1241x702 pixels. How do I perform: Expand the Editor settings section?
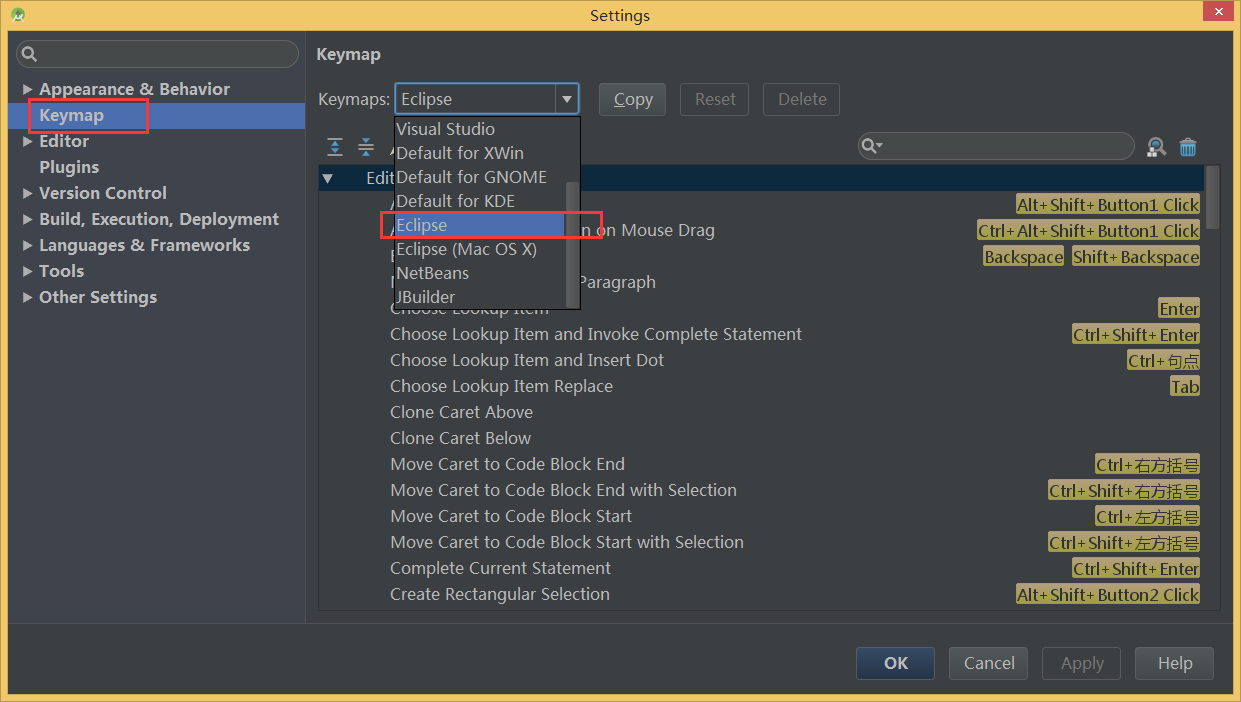tap(28, 142)
